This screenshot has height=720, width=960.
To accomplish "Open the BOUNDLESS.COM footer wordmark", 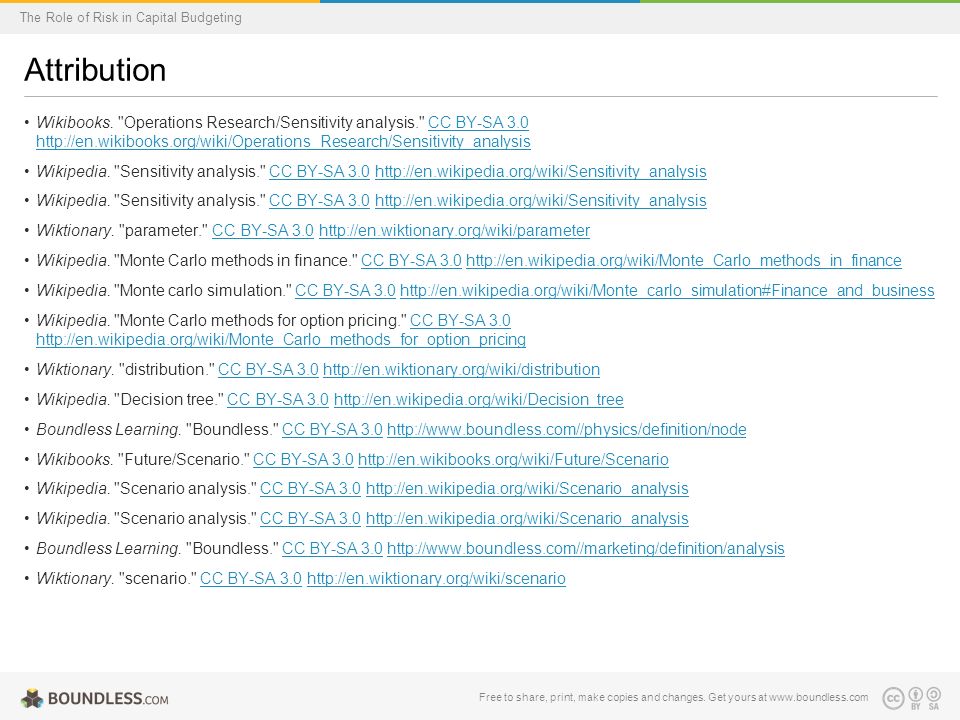I will click(x=108, y=699).
